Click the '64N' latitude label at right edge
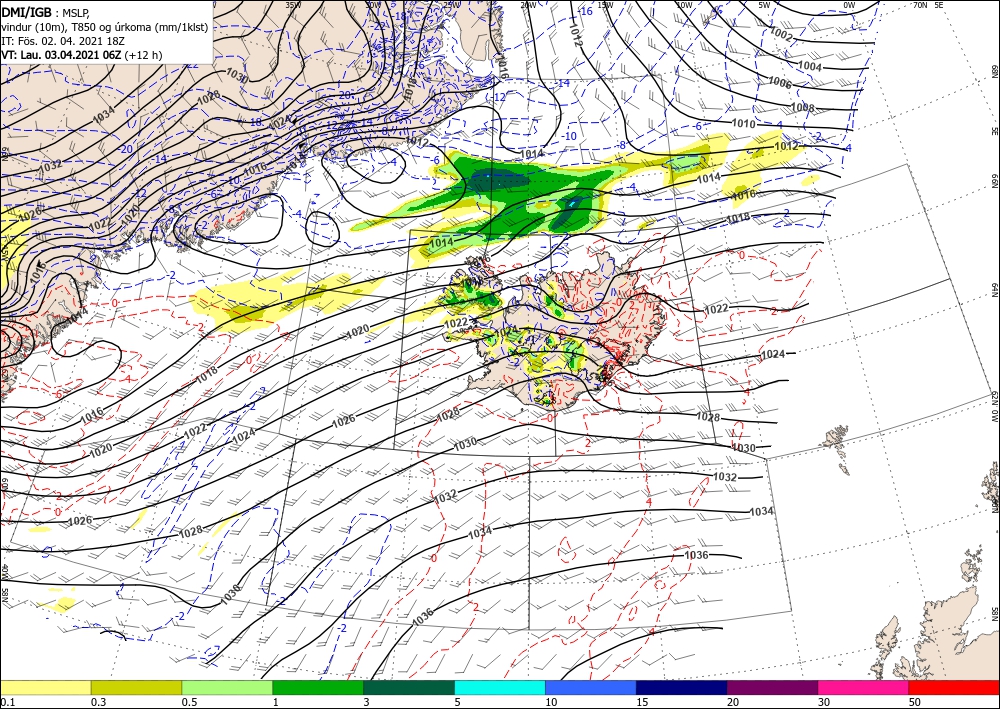 coord(994,291)
